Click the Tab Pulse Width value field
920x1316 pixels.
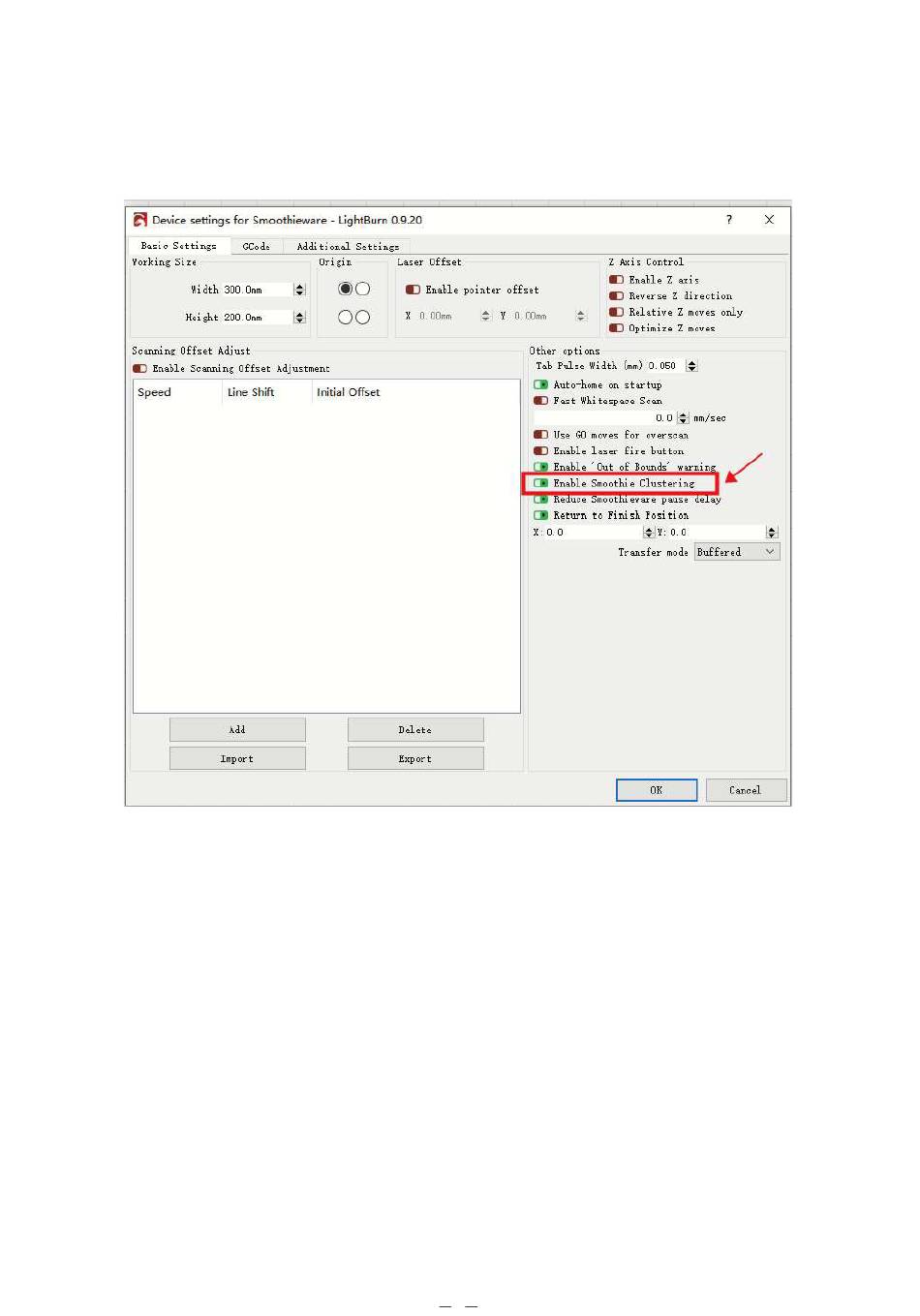point(665,366)
